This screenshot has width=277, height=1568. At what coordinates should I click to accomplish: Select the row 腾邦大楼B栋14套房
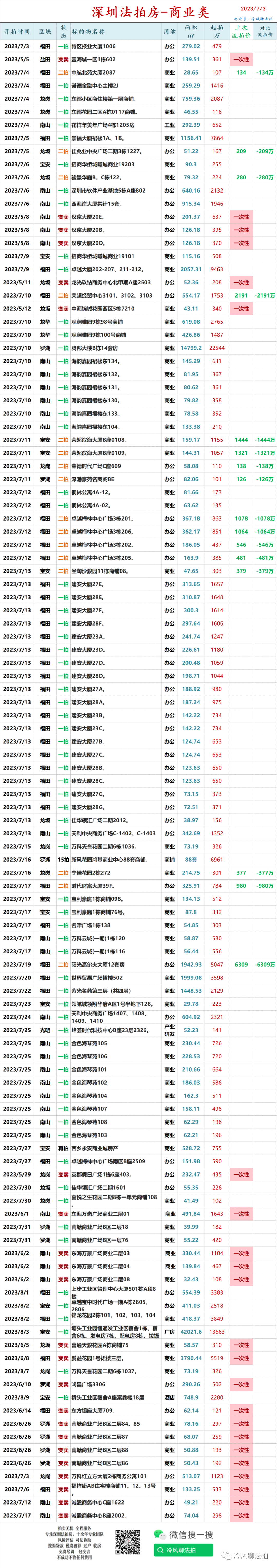(x=138, y=348)
